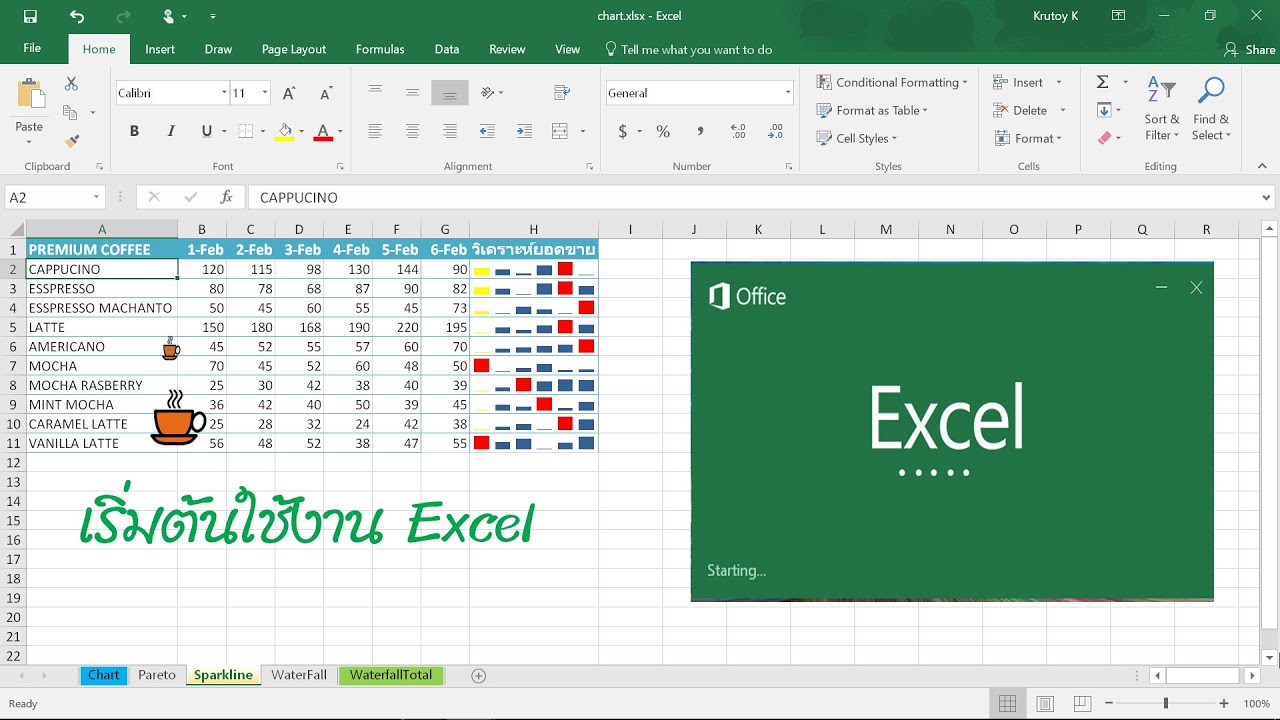Click Tell me what you want to do
1280x720 pixels.
(x=689, y=49)
